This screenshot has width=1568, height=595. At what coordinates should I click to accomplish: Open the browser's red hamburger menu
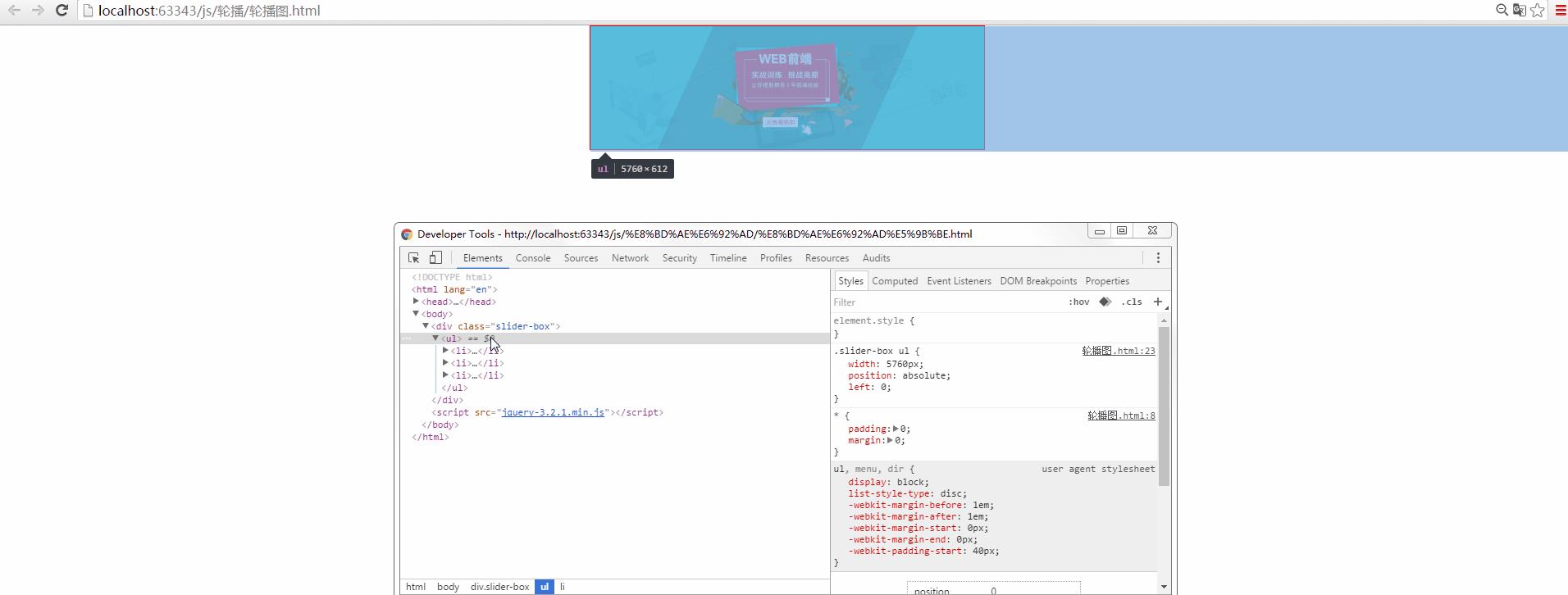coord(1561,10)
